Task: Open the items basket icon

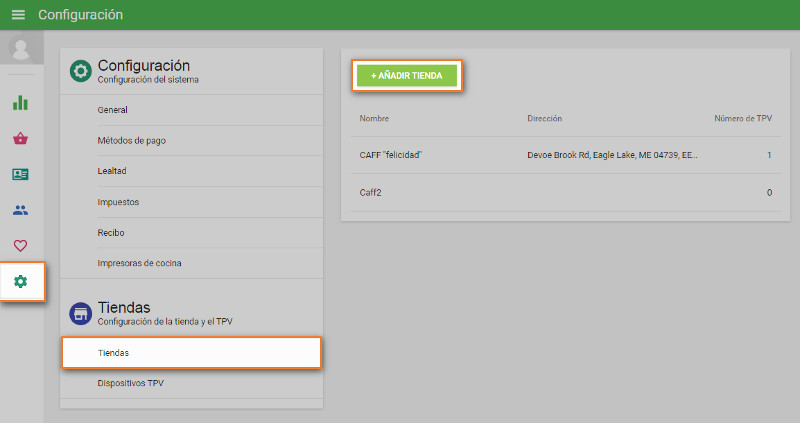Action: pos(20,138)
